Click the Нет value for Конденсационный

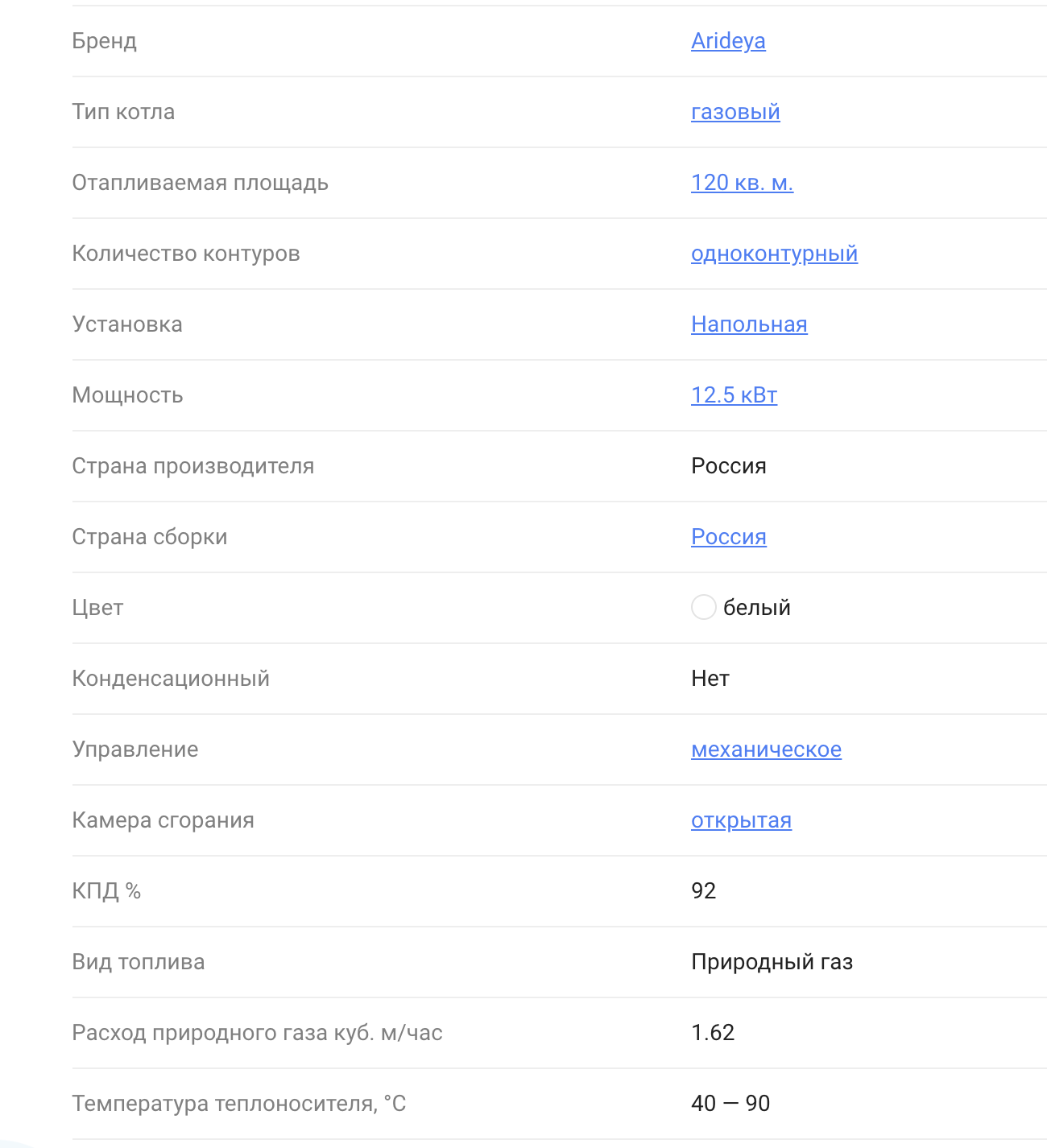[710, 679]
